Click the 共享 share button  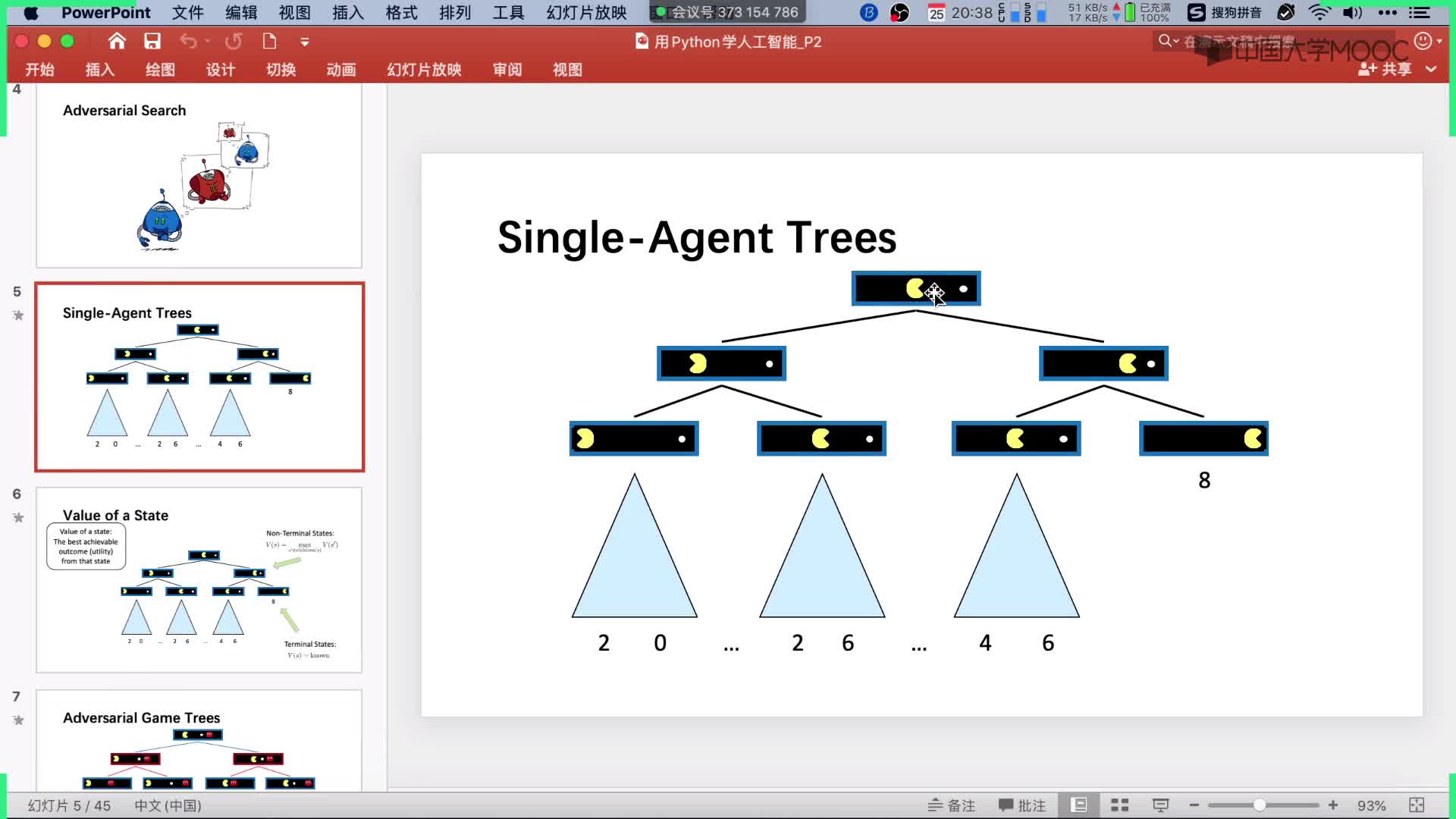(x=1385, y=69)
